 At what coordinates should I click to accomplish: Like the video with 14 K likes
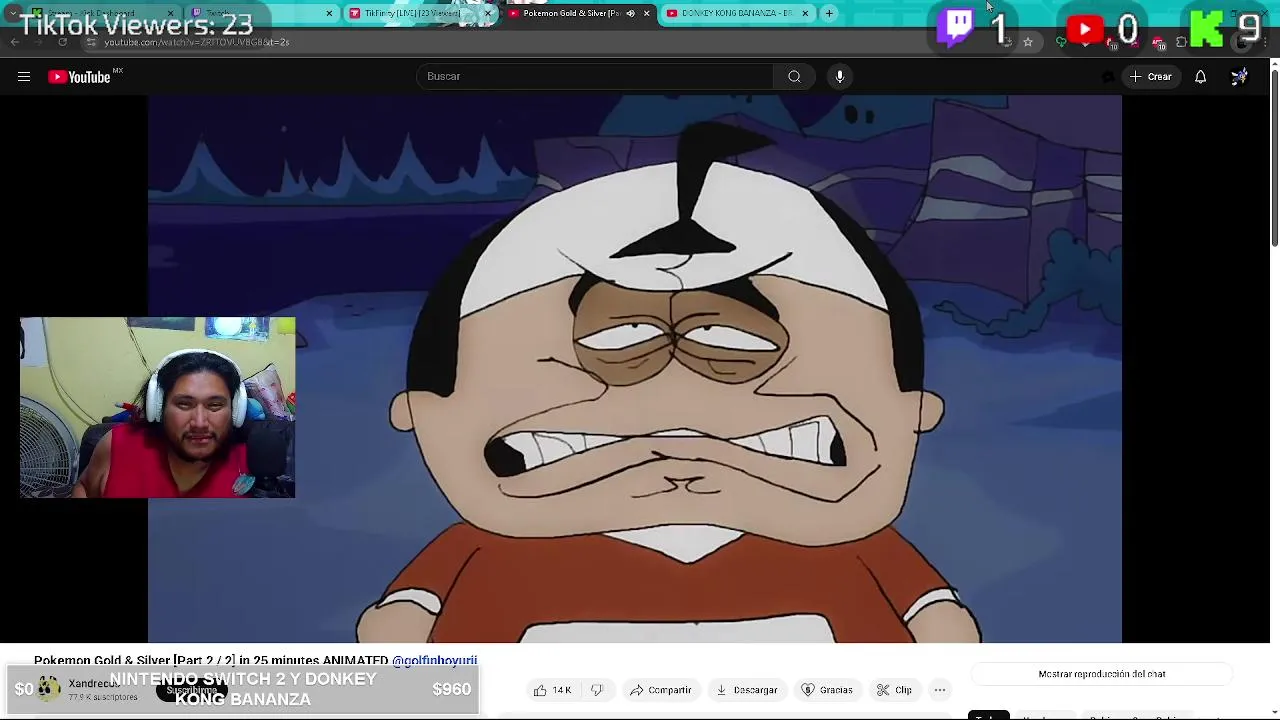(x=552, y=690)
